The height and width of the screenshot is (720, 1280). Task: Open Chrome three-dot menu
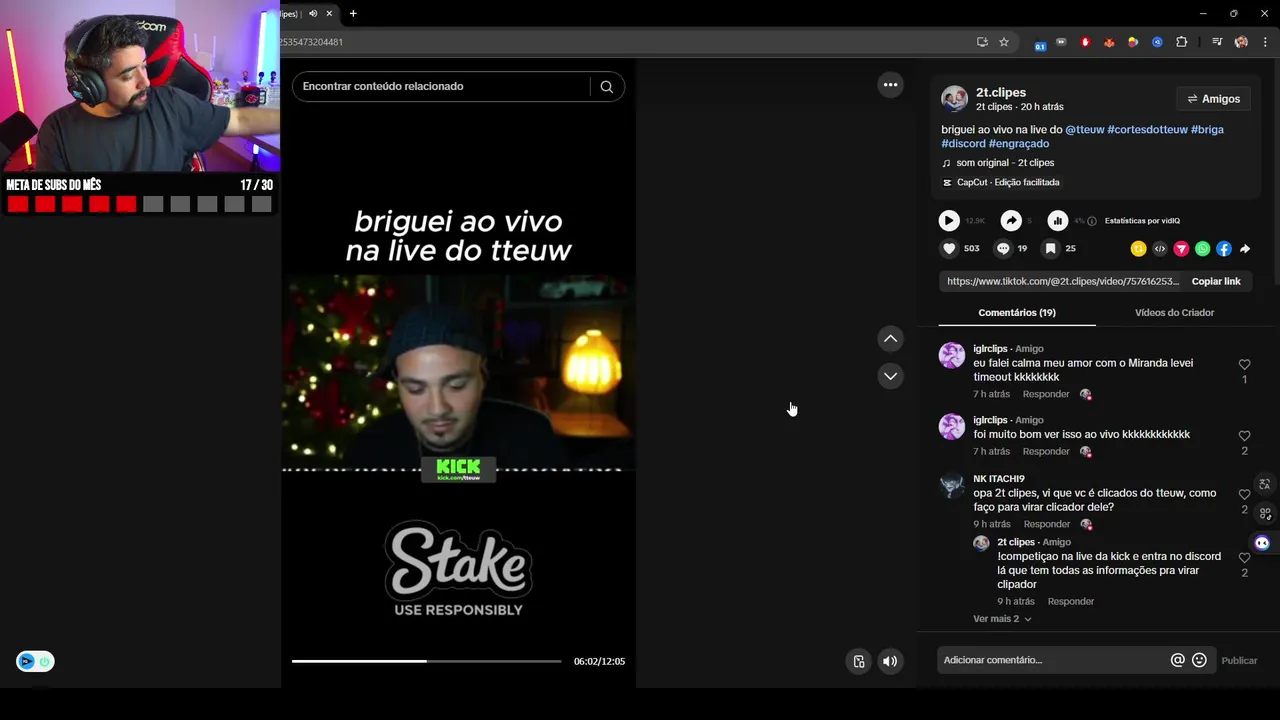(1265, 42)
